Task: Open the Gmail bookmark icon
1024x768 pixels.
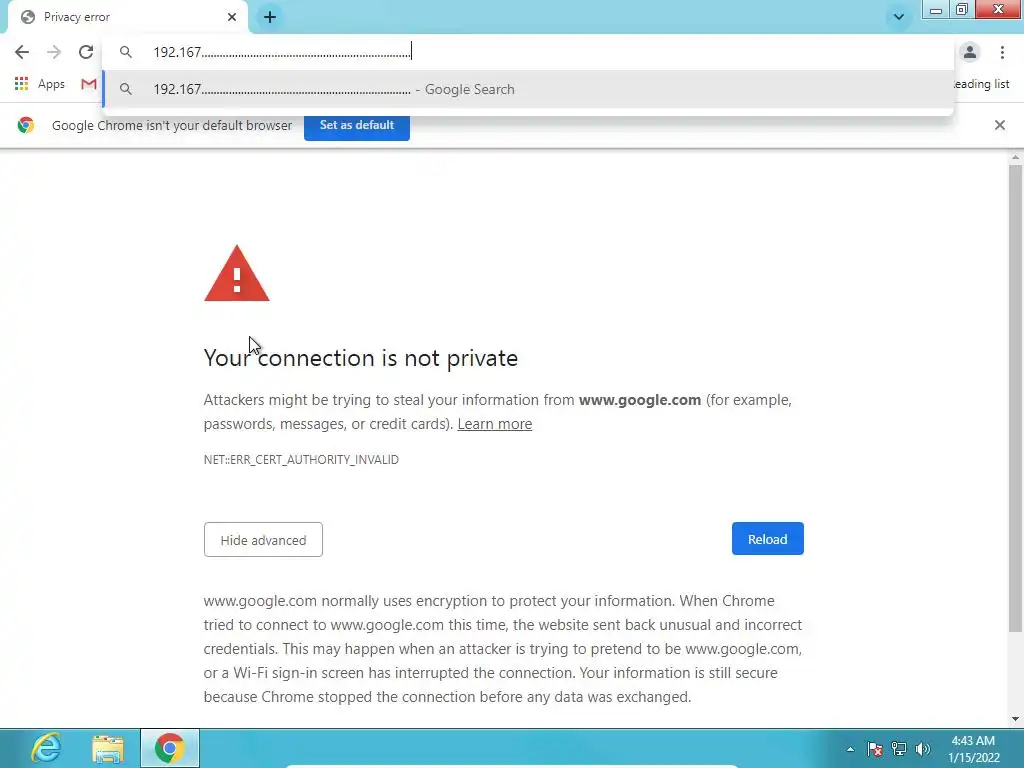Action: [89, 84]
